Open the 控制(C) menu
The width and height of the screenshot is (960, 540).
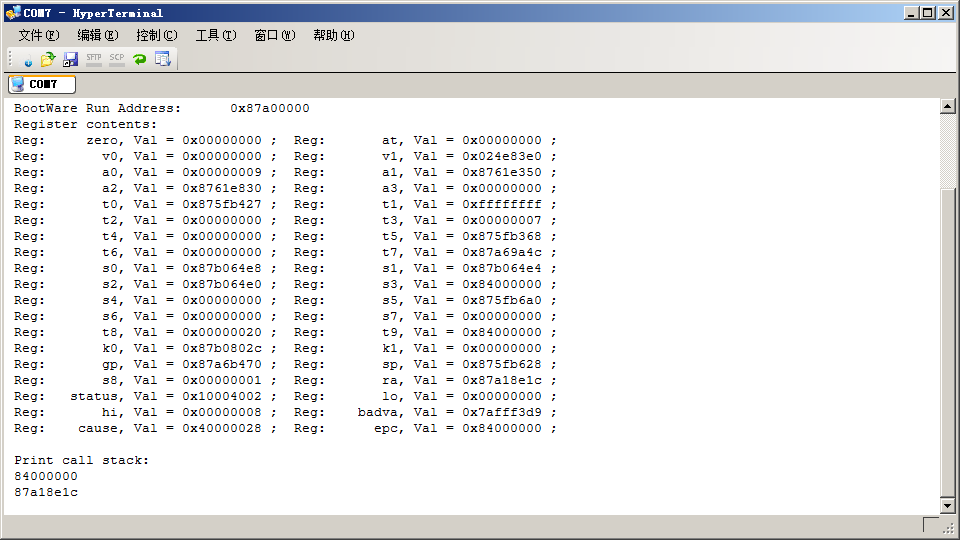[x=157, y=36]
